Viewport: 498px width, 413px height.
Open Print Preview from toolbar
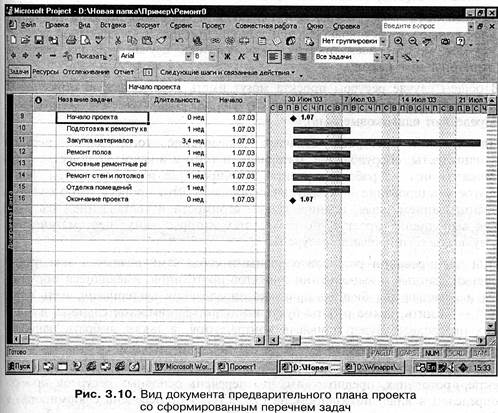(85, 41)
